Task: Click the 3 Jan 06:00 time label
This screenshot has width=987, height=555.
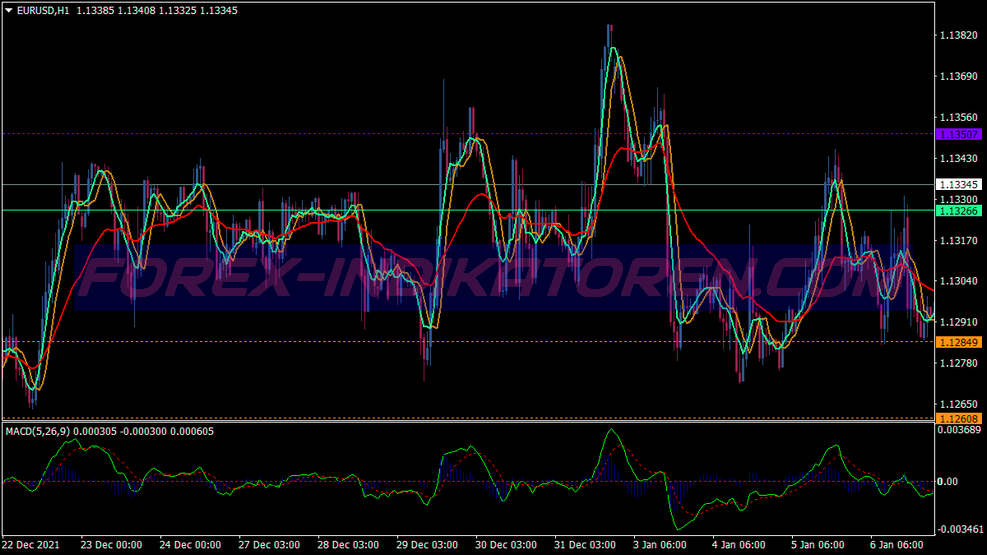Action: click(x=660, y=545)
